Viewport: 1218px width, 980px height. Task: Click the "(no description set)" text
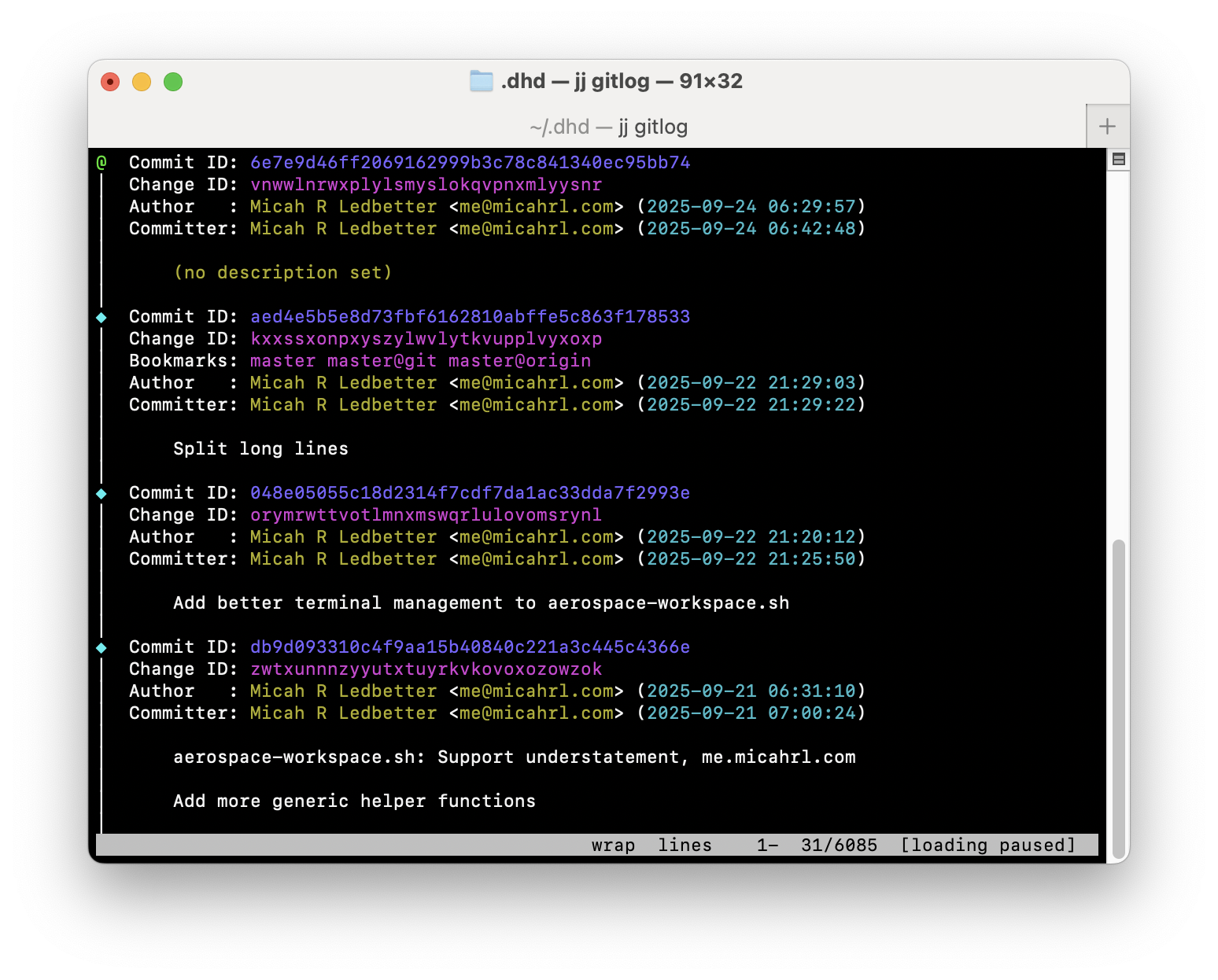282,273
